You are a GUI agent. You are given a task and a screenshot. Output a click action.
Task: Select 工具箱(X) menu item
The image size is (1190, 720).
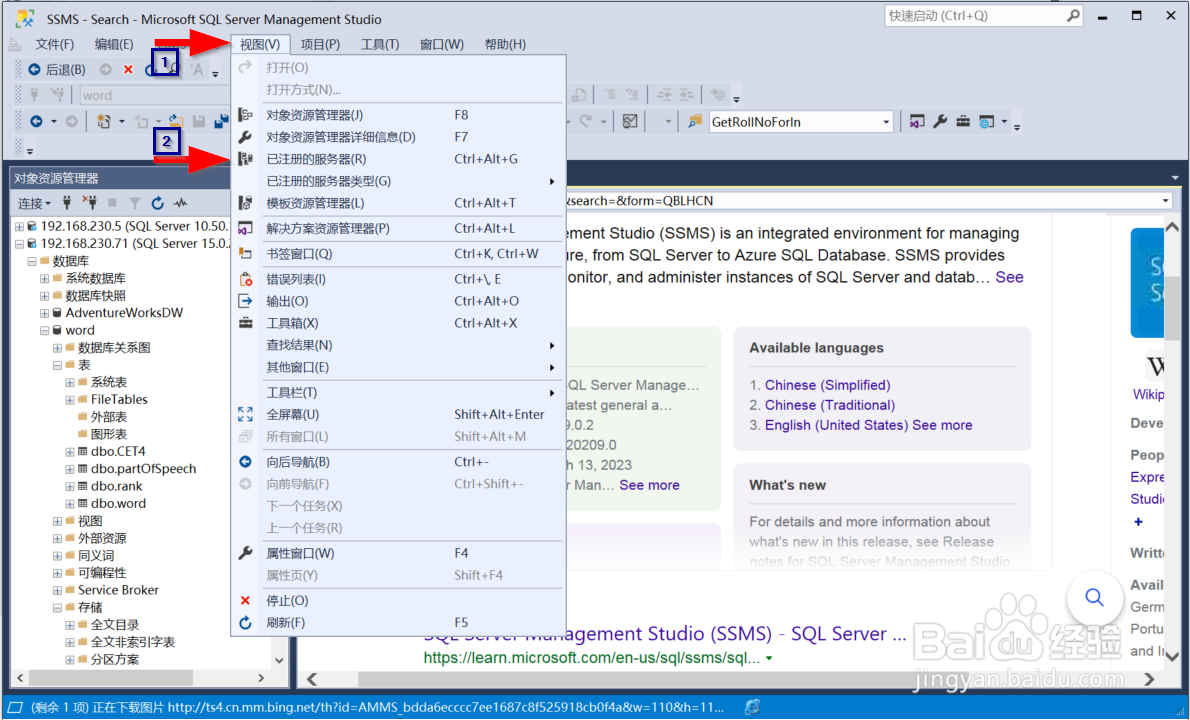[x=398, y=323]
